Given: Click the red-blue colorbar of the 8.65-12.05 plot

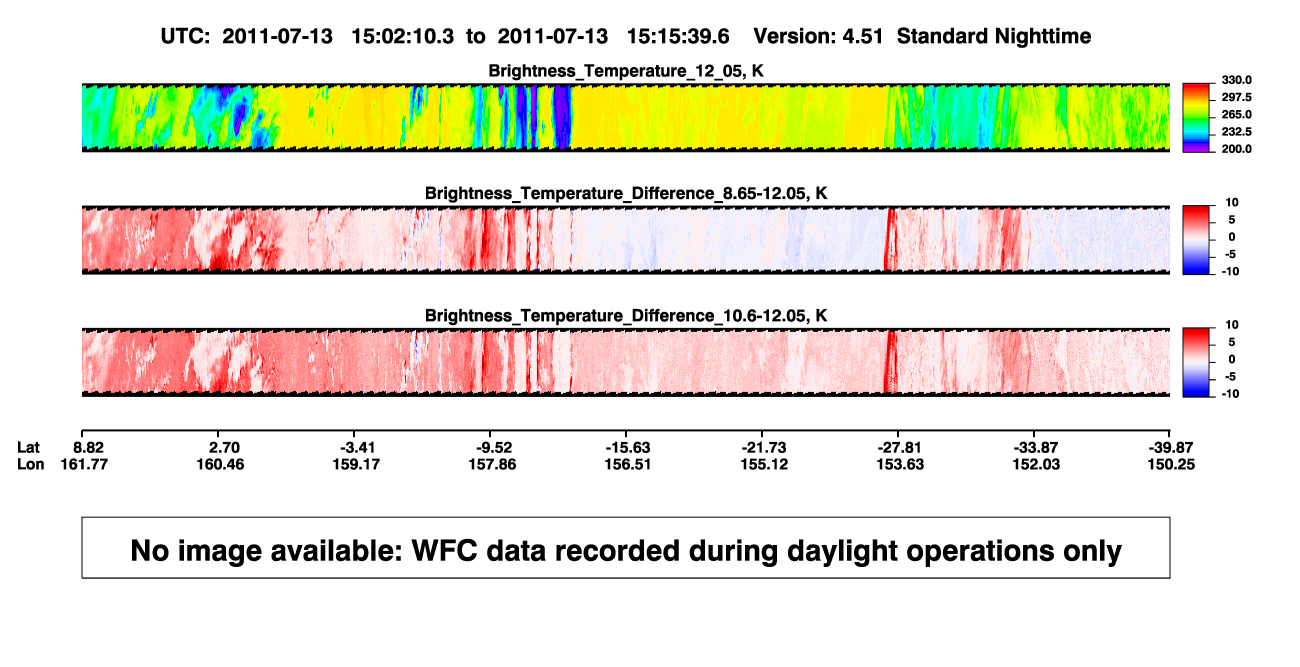Looking at the screenshot, I should click(x=1196, y=239).
